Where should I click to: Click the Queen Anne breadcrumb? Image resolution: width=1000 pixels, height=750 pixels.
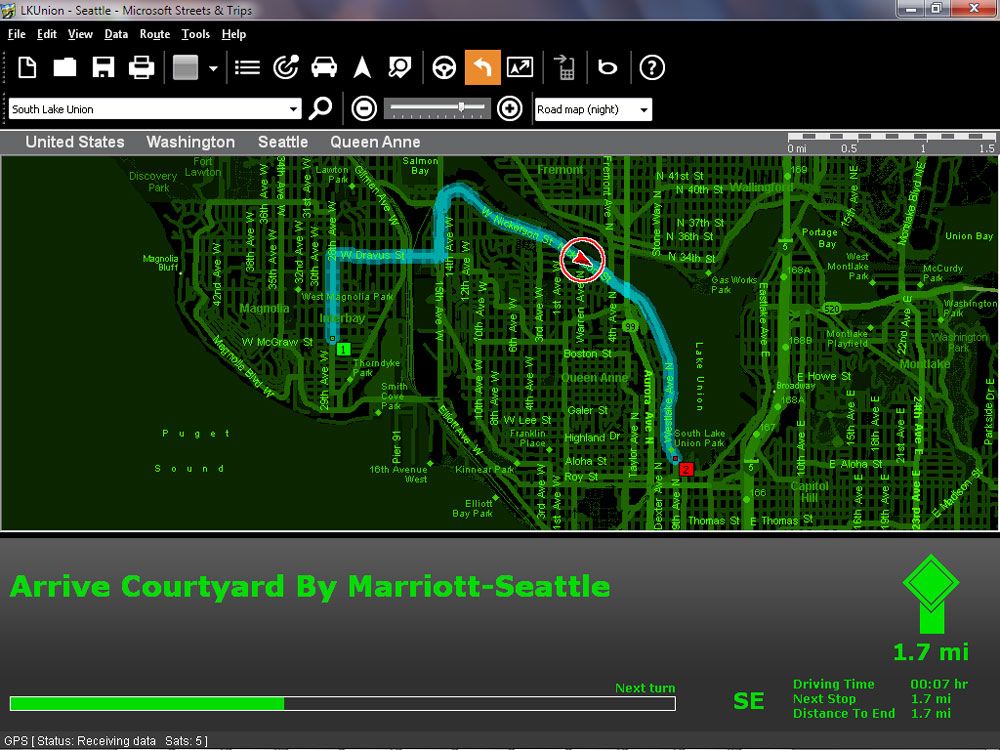point(375,142)
